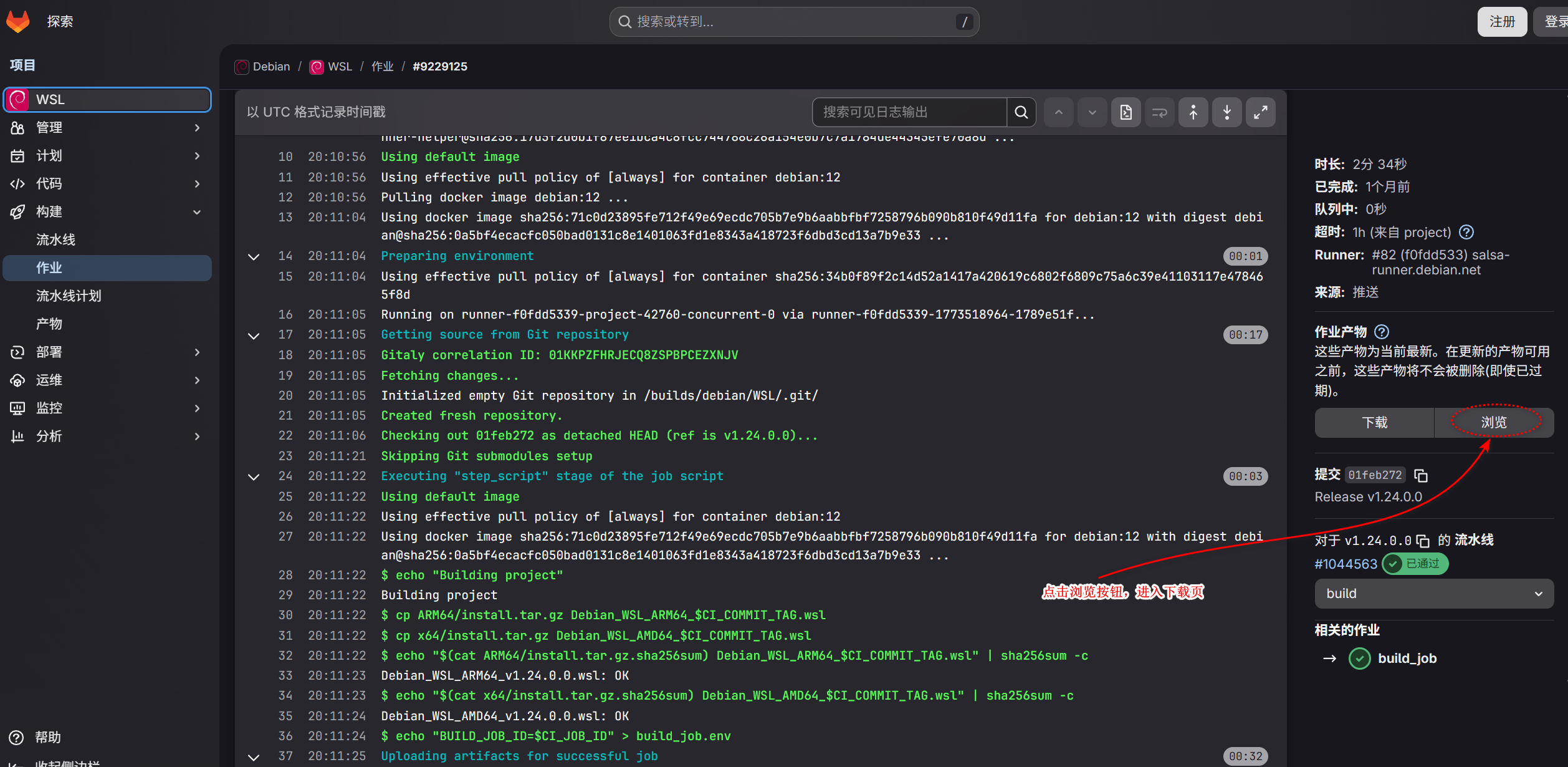The height and width of the screenshot is (767, 1568).
Task: Expand the 部署 sidebar menu
Action: pos(107,352)
